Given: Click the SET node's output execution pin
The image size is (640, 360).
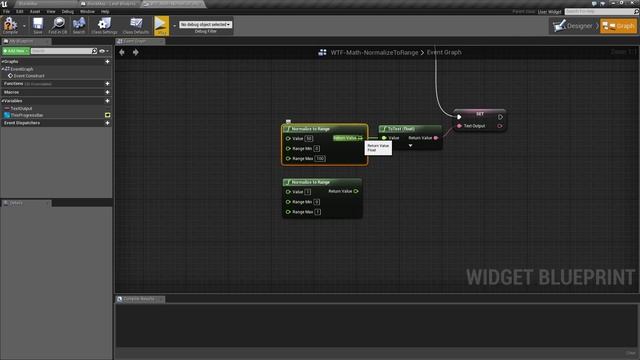Looking at the screenshot, I should pos(500,117).
